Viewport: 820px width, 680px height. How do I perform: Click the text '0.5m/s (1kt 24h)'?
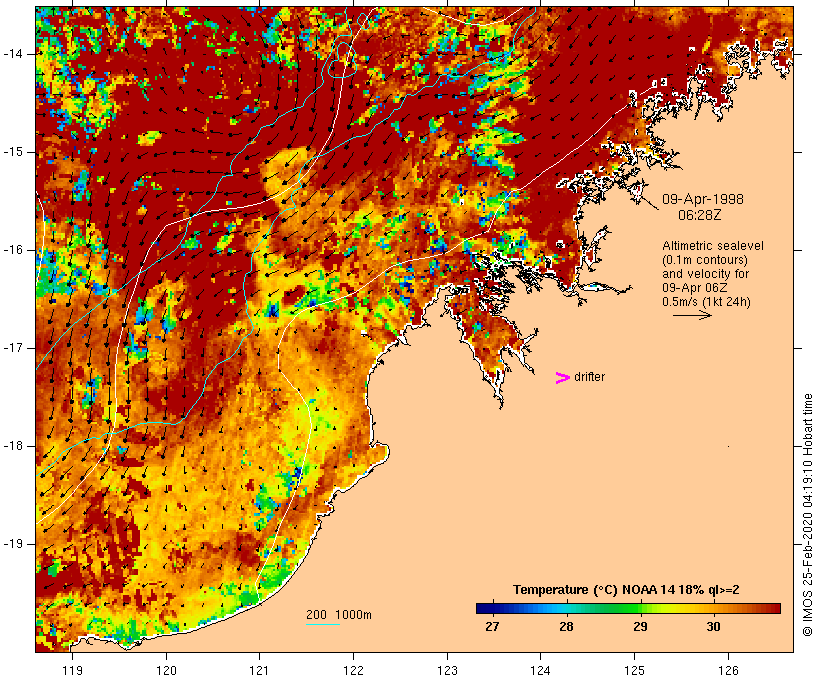click(x=706, y=302)
